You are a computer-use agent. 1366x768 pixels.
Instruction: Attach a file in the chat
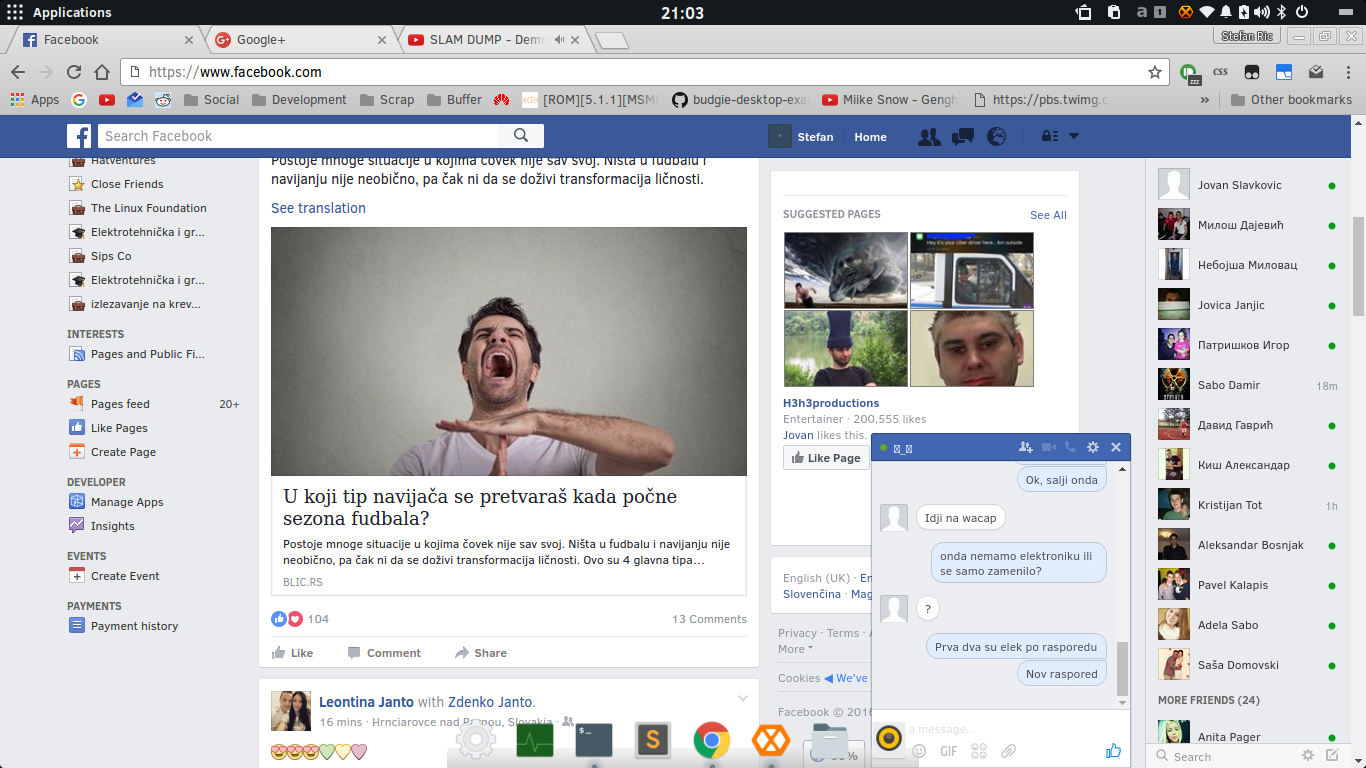1009,751
